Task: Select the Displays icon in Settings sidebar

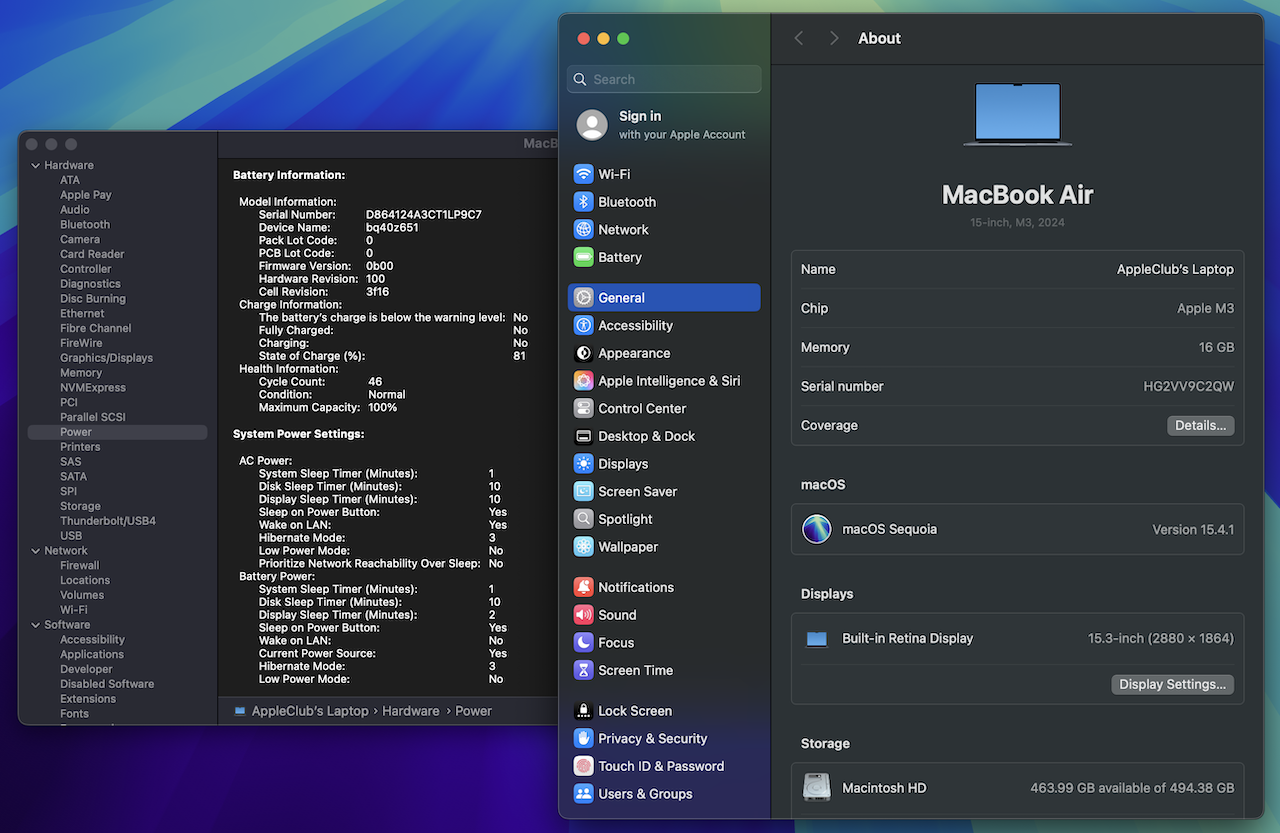Action: pos(584,464)
